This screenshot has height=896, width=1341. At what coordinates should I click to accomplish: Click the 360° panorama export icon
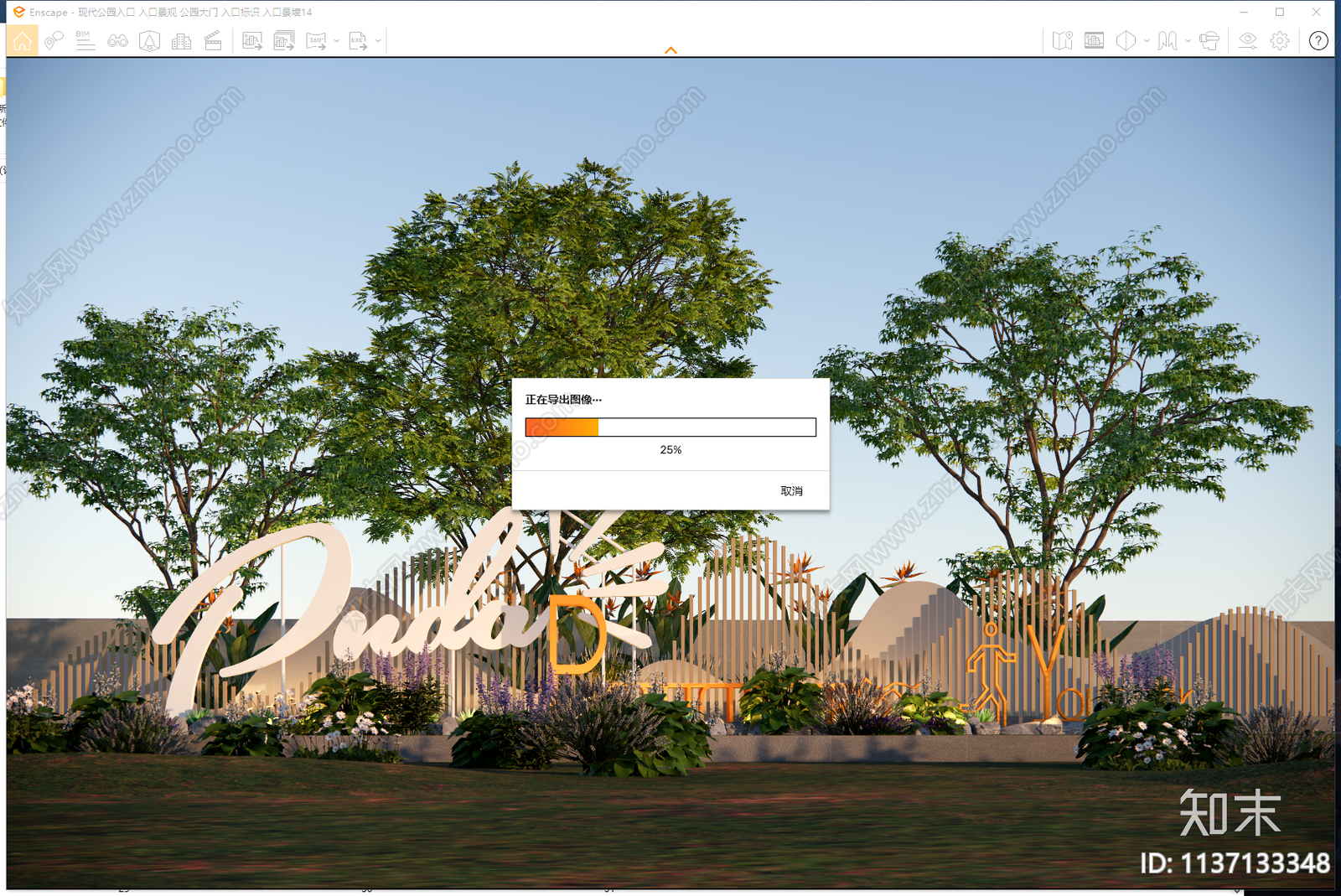tap(316, 40)
